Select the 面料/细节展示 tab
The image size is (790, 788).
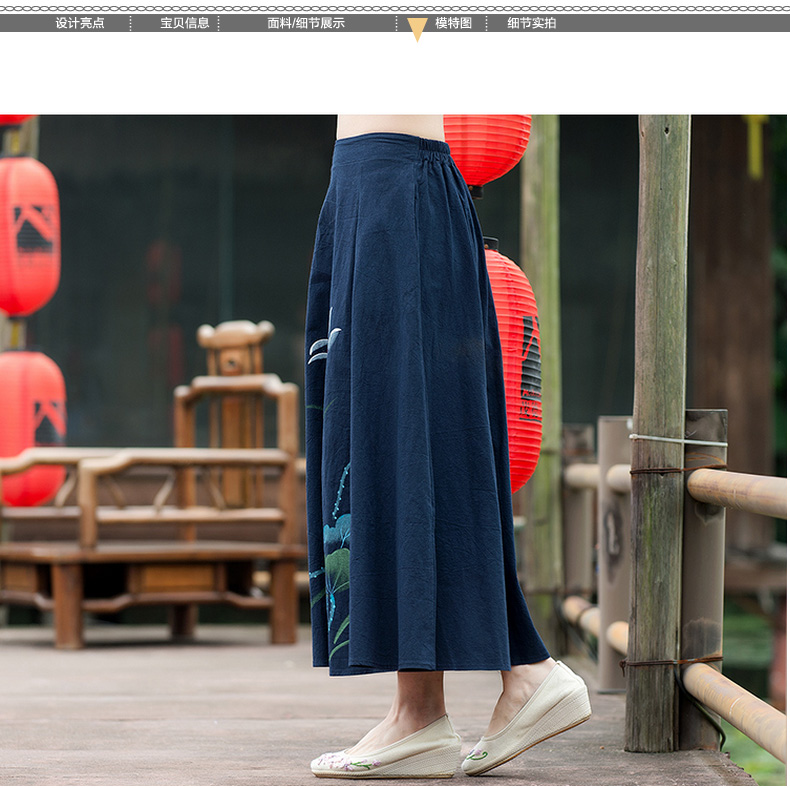coord(306,23)
